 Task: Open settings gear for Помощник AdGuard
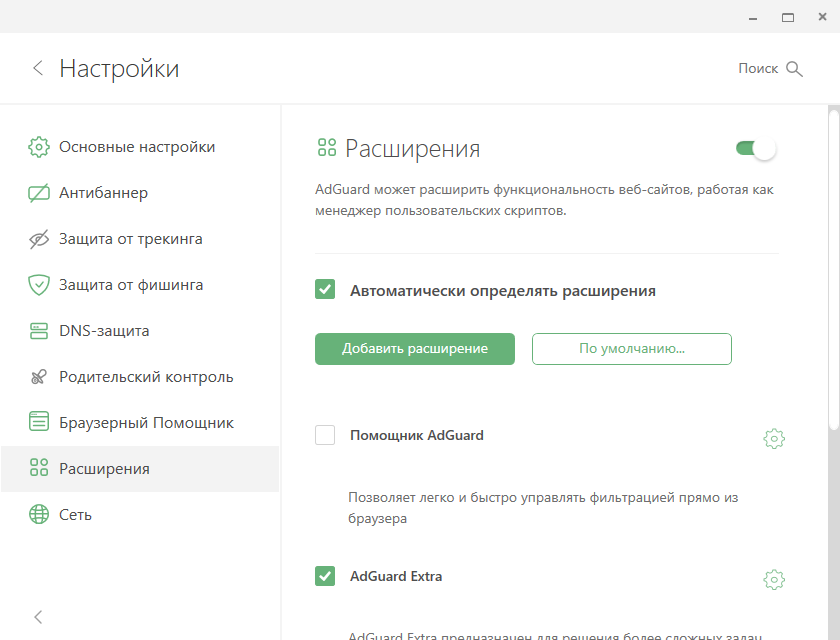pyautogui.click(x=774, y=439)
